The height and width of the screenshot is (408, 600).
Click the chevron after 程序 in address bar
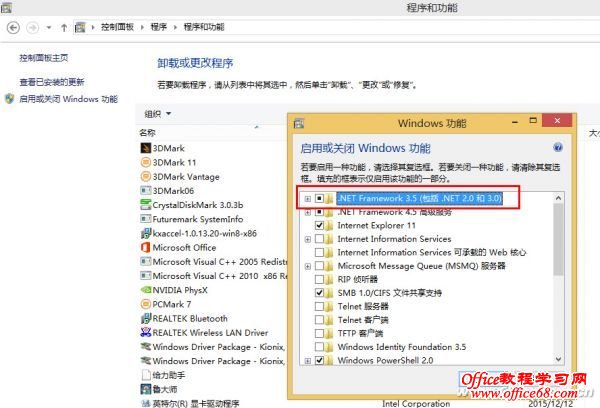tap(175, 27)
